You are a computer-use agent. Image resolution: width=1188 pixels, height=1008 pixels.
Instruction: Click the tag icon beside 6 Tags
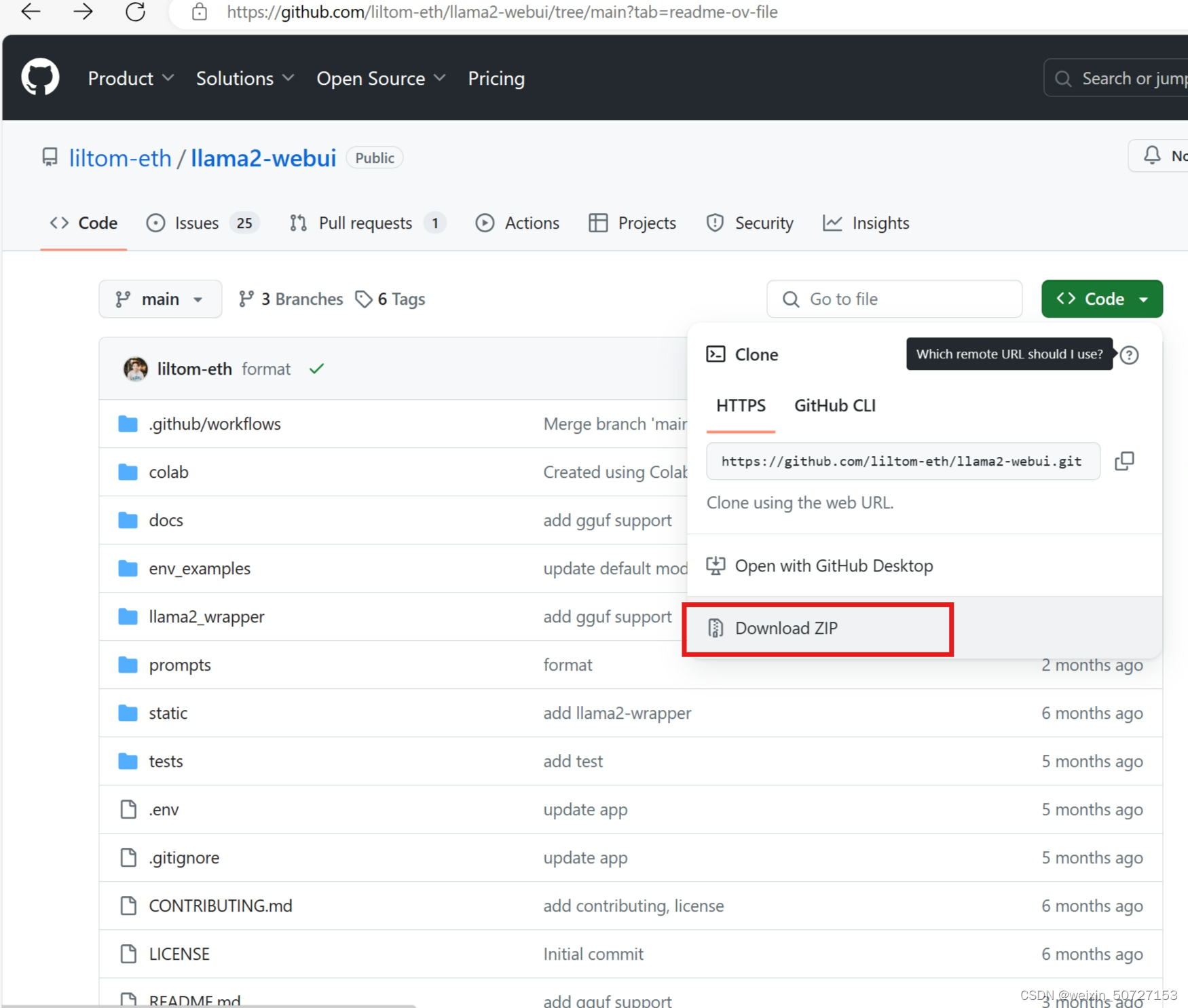pyautogui.click(x=364, y=299)
